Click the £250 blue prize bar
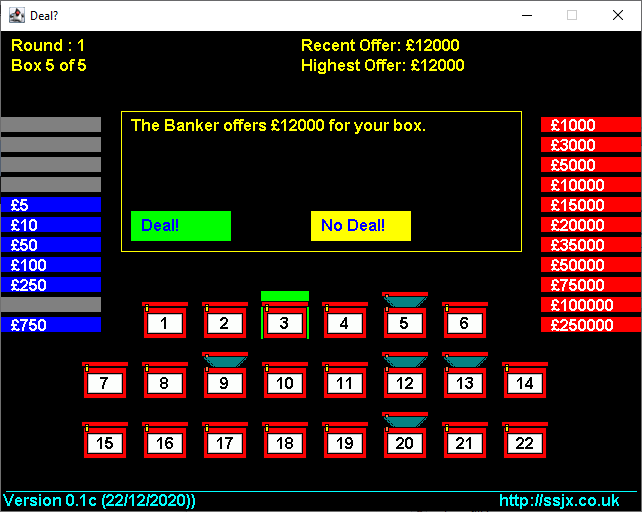642x512 pixels. pyautogui.click(x=51, y=285)
